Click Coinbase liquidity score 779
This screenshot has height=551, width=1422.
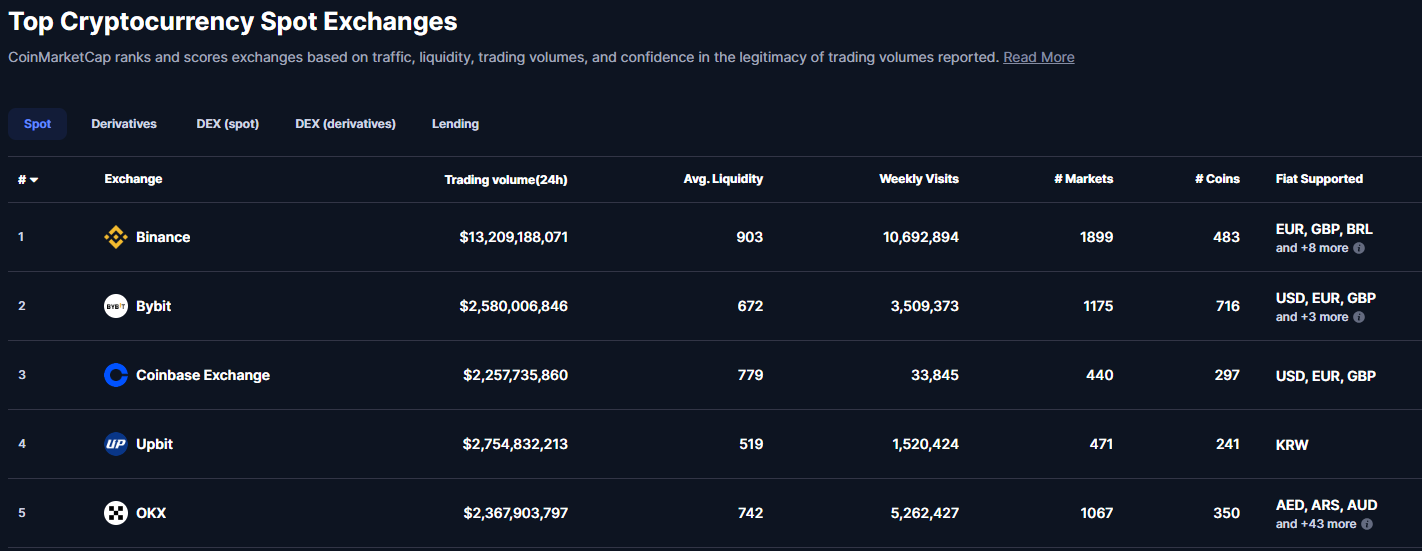point(750,375)
